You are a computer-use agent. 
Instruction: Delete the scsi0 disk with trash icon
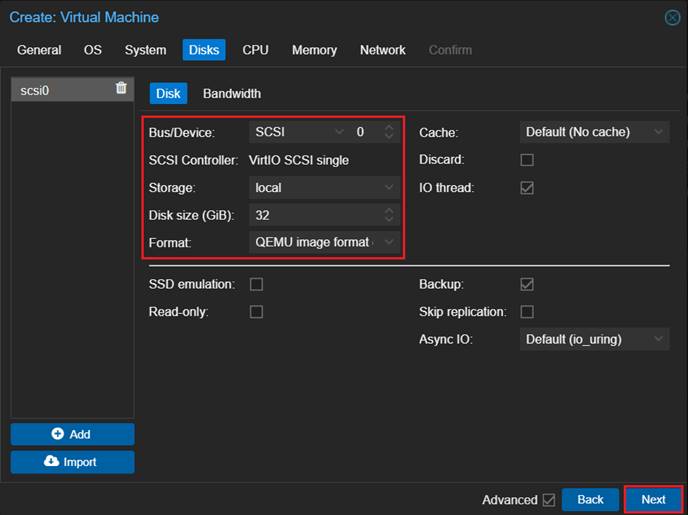[121, 89]
